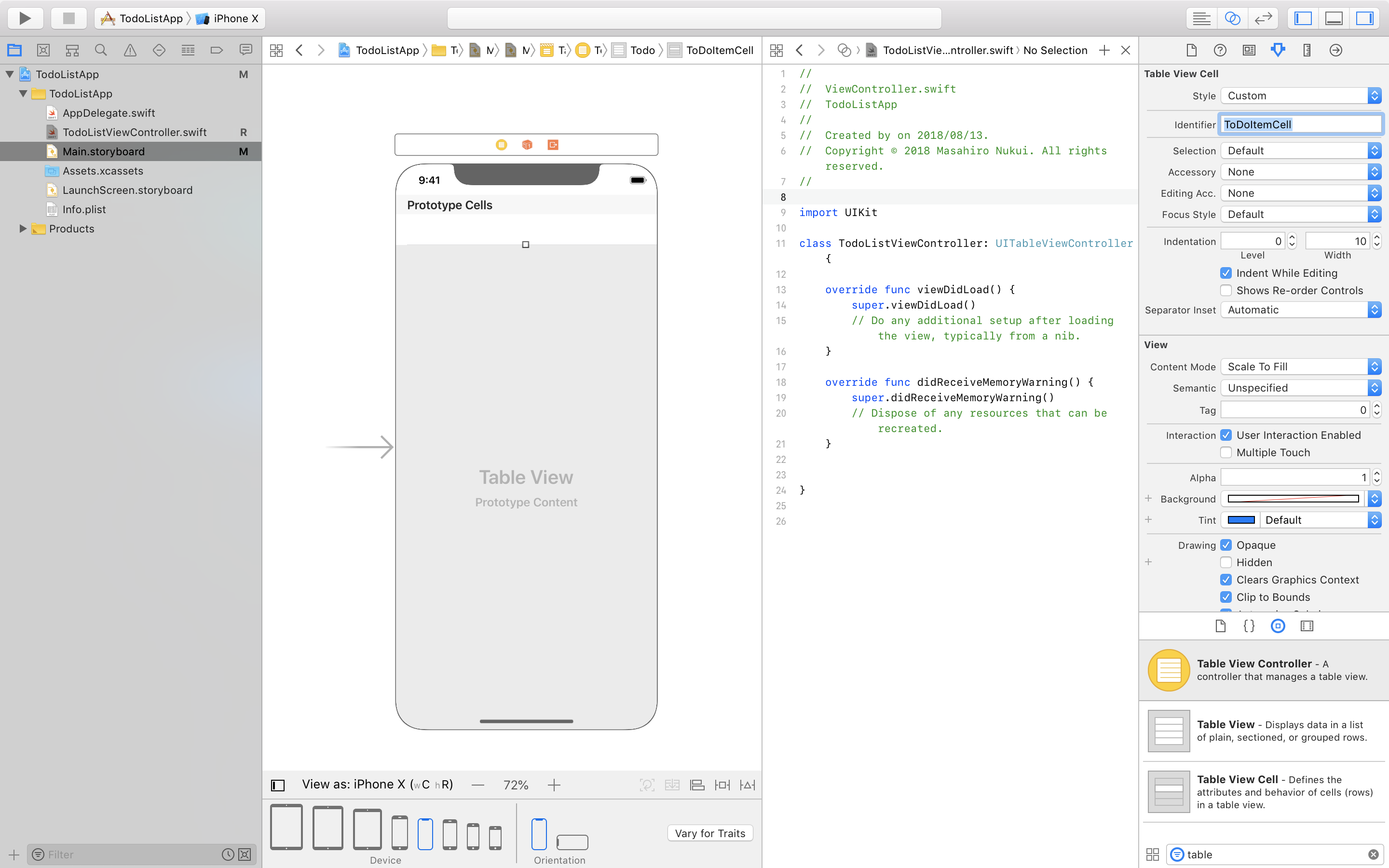Edit the cell Identifier field
This screenshot has width=1389, height=868.
[x=1300, y=124]
